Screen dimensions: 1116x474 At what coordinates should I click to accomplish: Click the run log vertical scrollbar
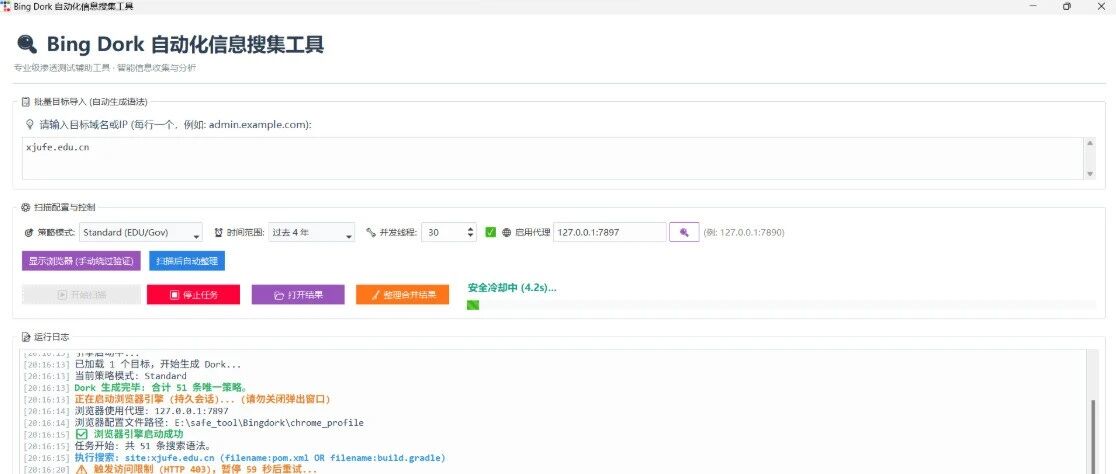coord(1094,436)
